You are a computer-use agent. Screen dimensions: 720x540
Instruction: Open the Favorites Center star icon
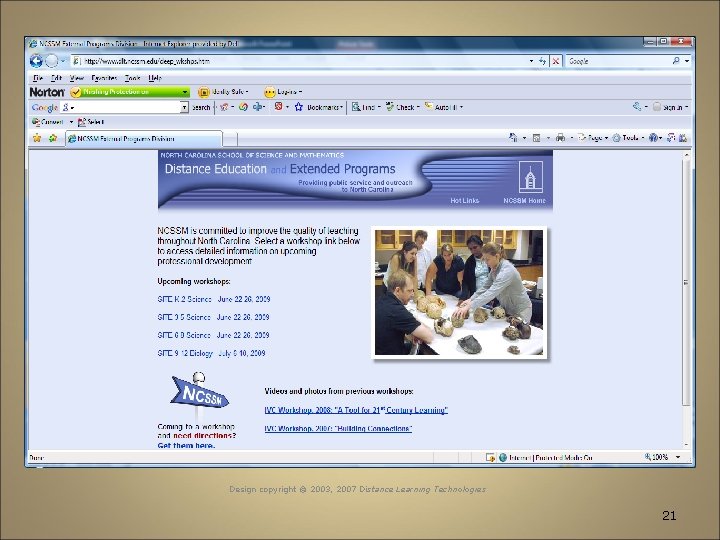(37, 138)
